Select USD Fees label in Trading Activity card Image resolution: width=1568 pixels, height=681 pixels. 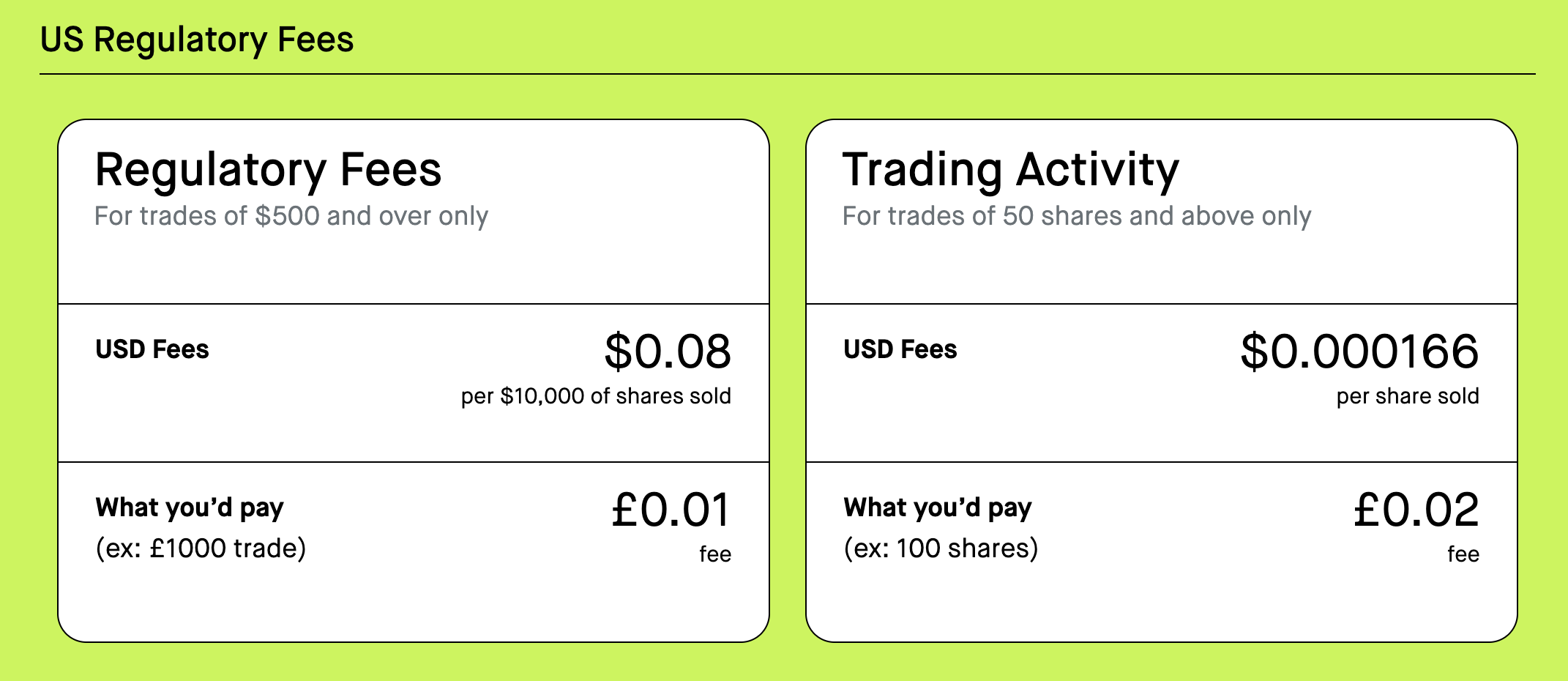coord(900,349)
